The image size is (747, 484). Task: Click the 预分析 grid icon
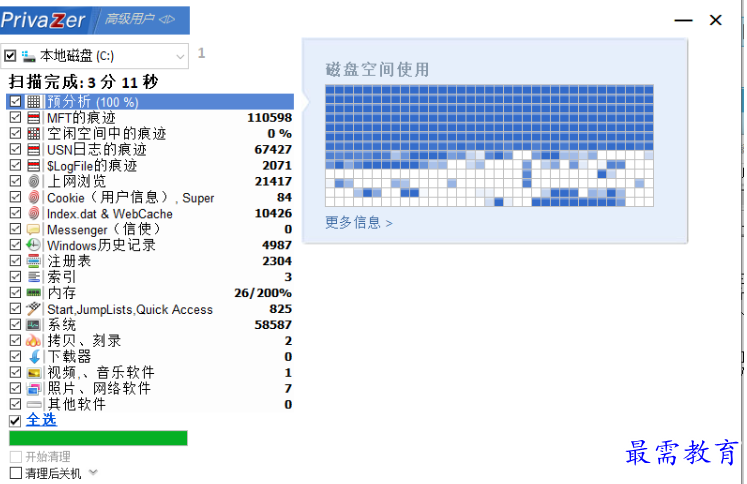click(33, 101)
